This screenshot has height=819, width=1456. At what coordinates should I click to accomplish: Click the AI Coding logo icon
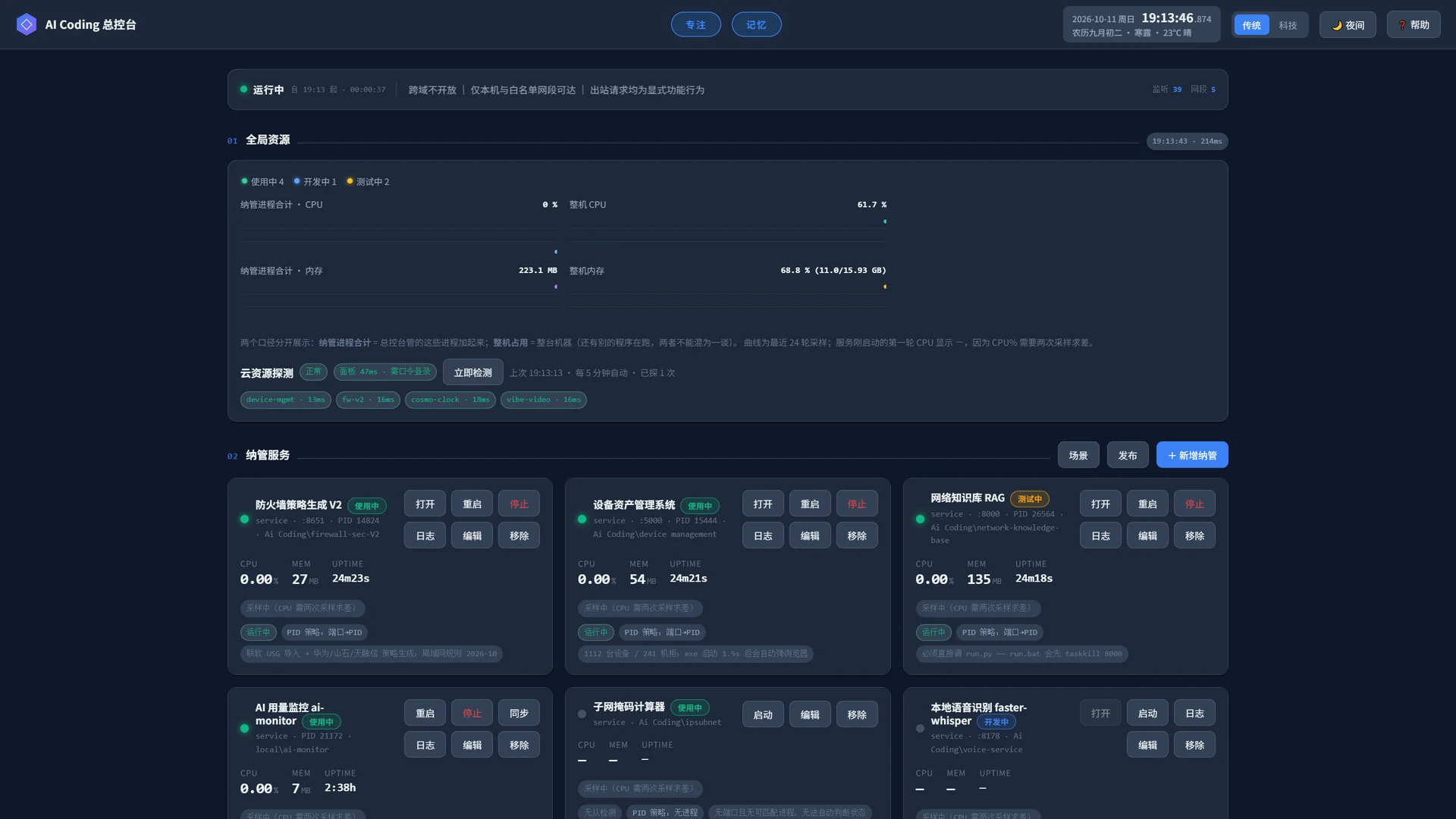tap(27, 24)
